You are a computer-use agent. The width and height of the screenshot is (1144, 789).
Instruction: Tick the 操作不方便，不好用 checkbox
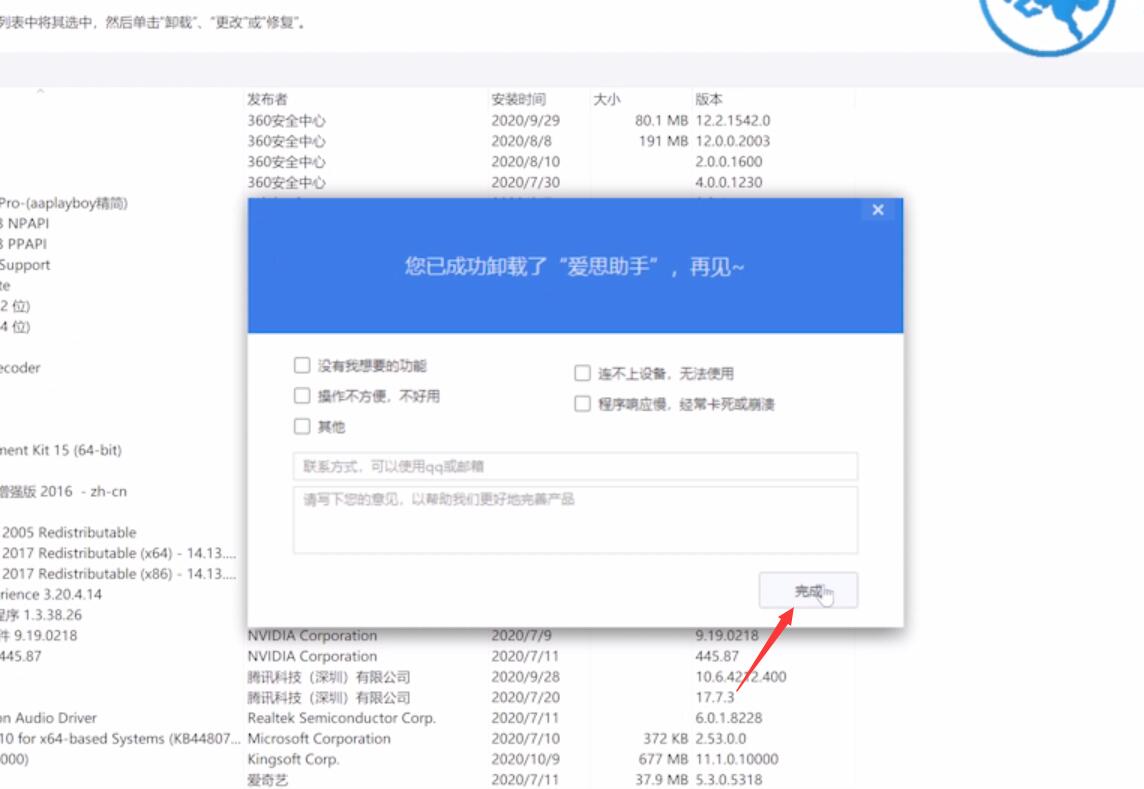pos(302,396)
